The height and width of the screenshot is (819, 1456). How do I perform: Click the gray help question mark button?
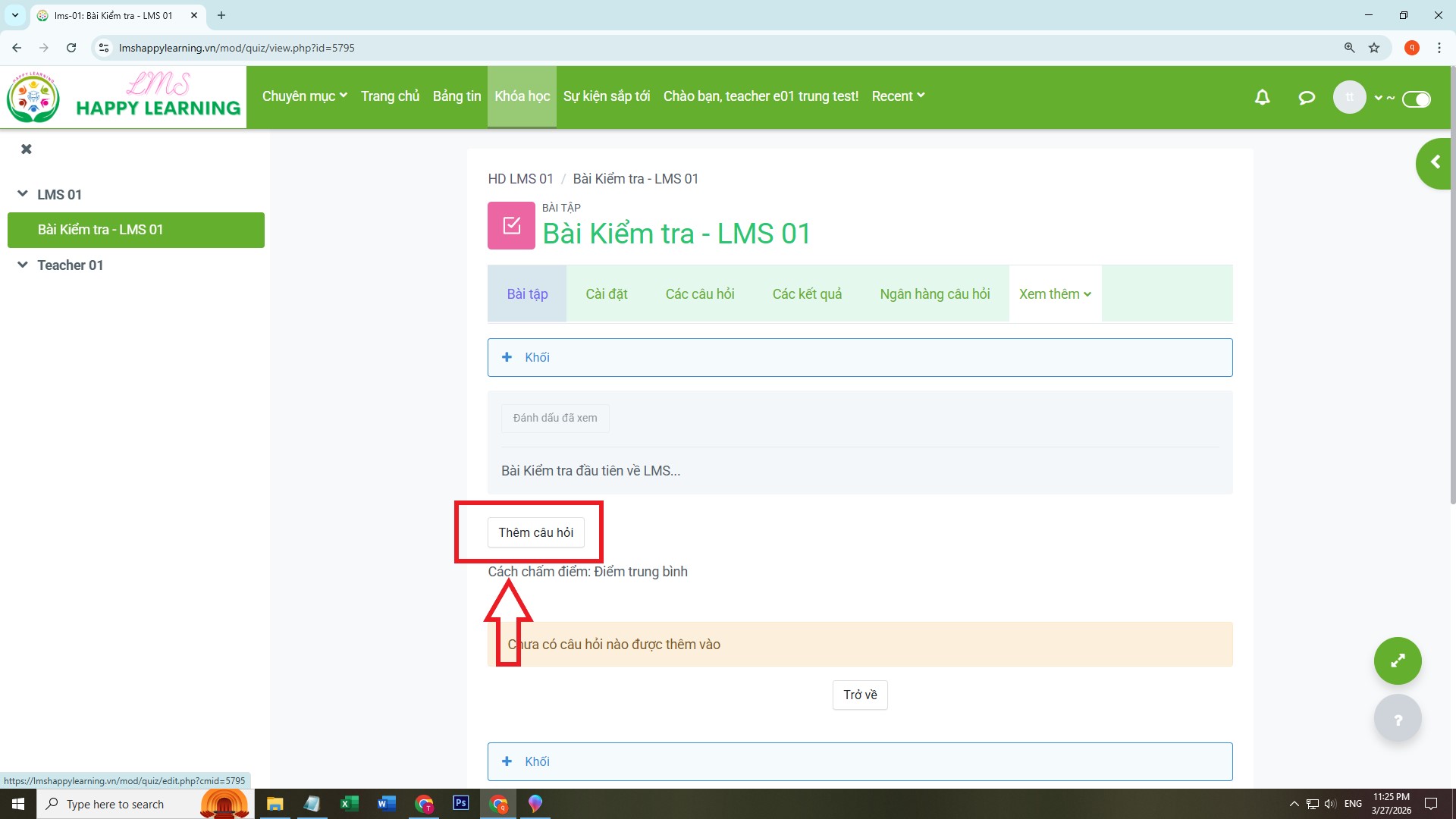click(x=1397, y=719)
